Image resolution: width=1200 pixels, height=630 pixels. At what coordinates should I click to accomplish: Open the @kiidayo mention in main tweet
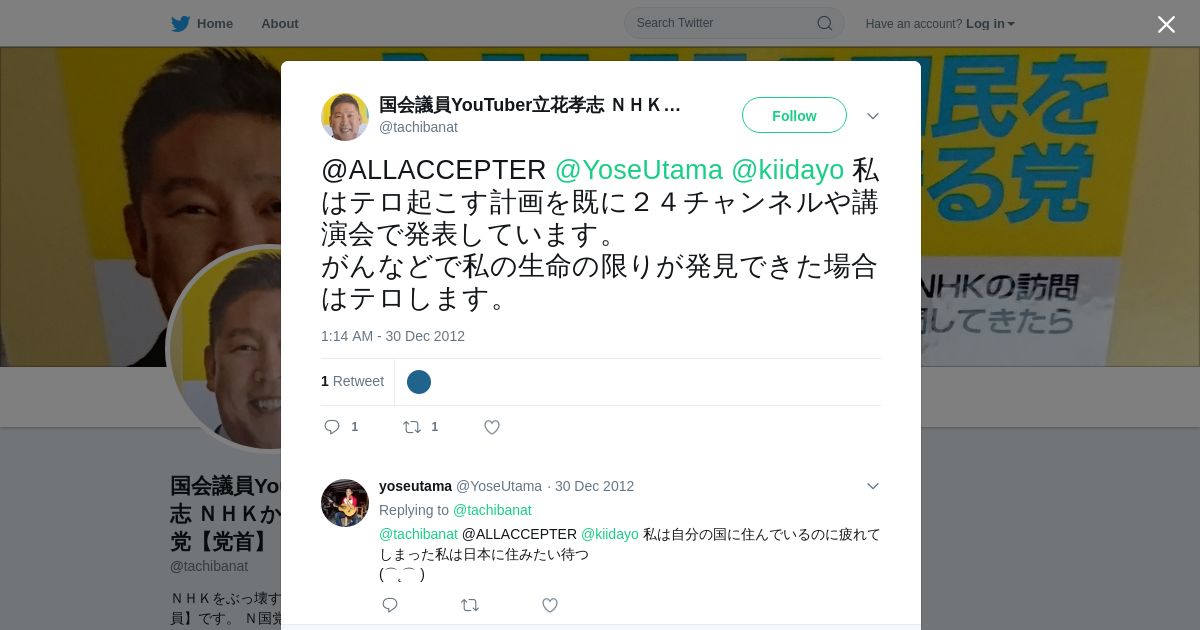(788, 170)
